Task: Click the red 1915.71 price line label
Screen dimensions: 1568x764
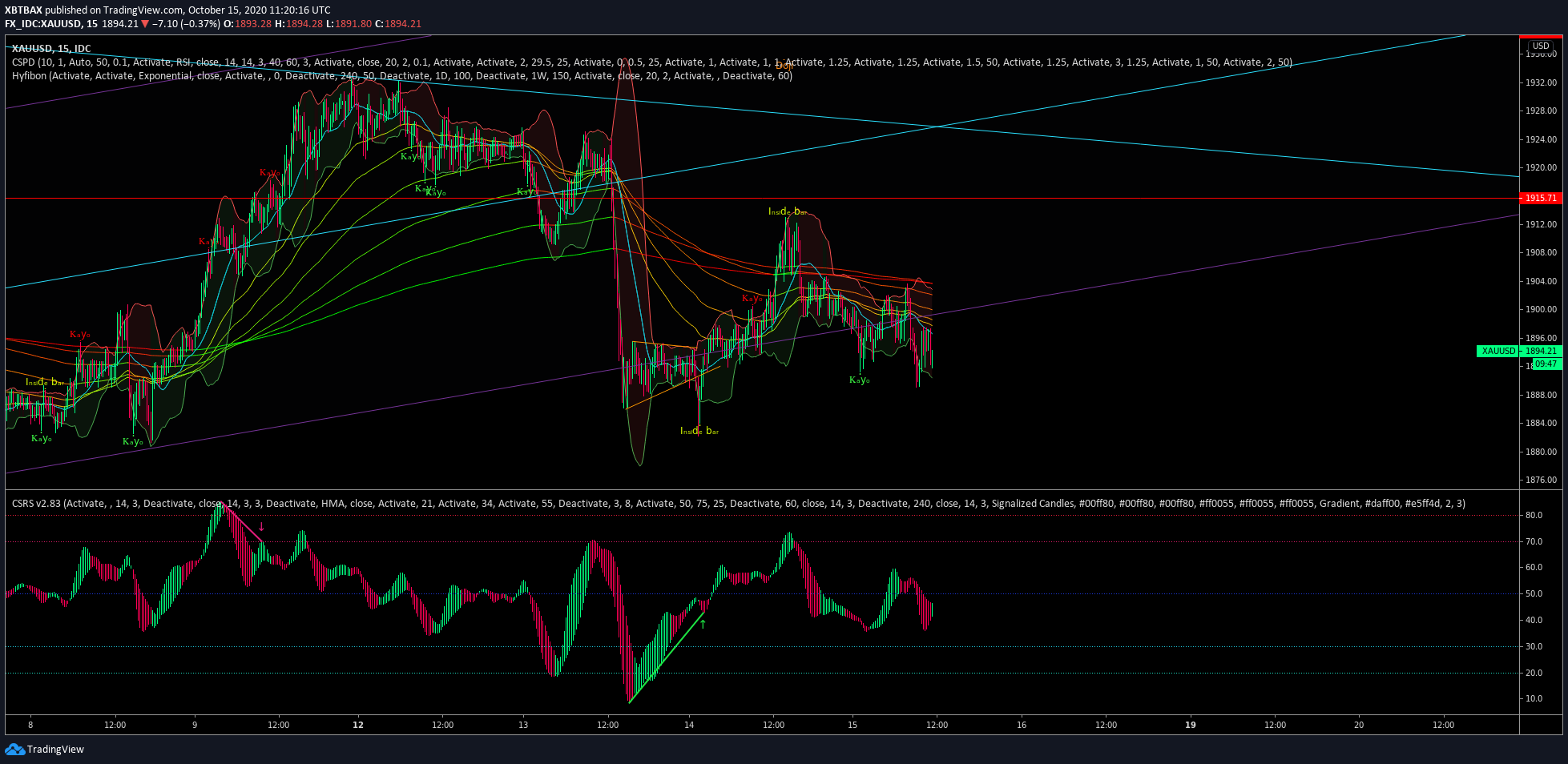Action: coord(1541,198)
